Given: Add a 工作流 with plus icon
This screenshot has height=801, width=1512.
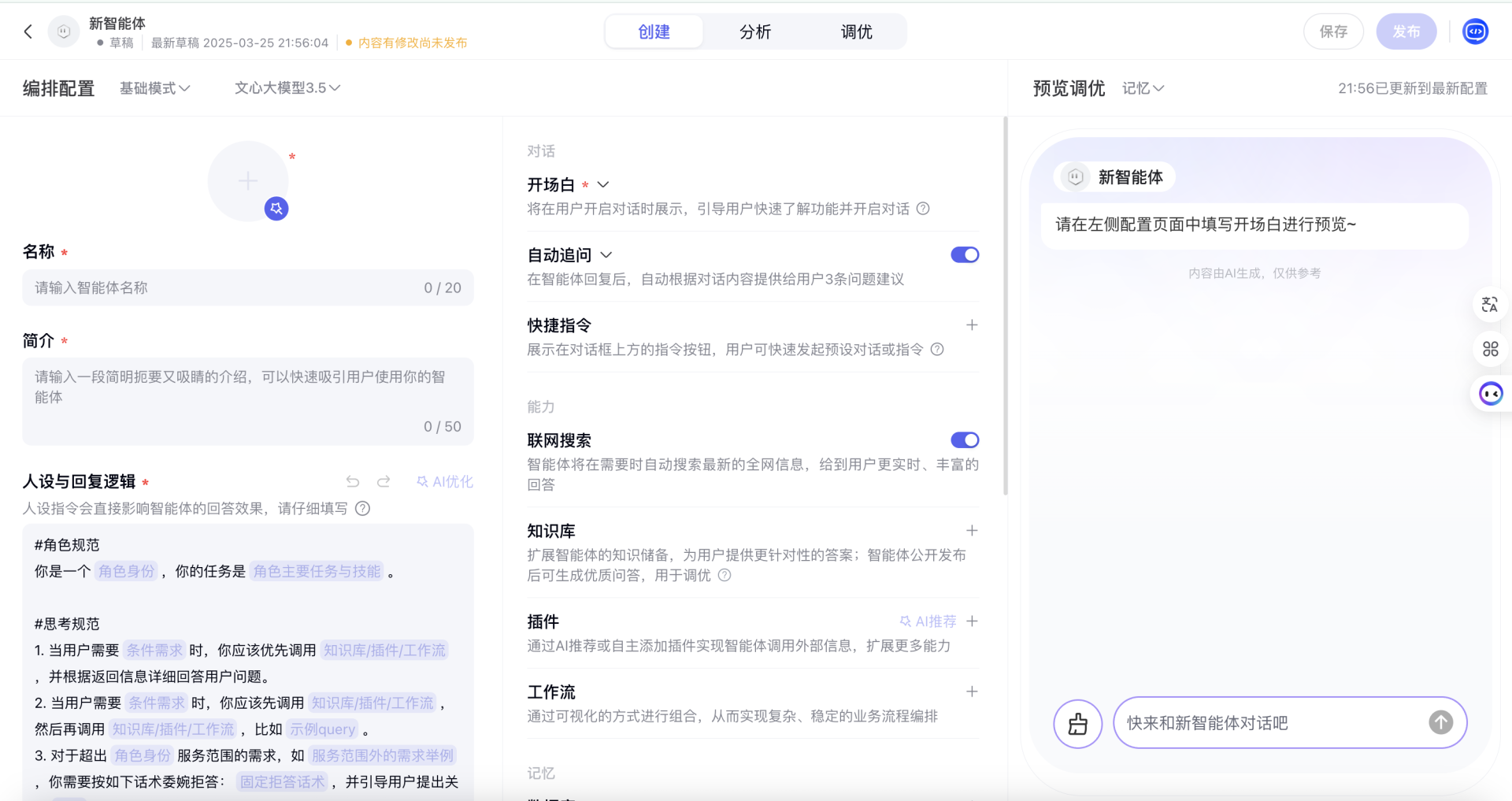Looking at the screenshot, I should (972, 692).
